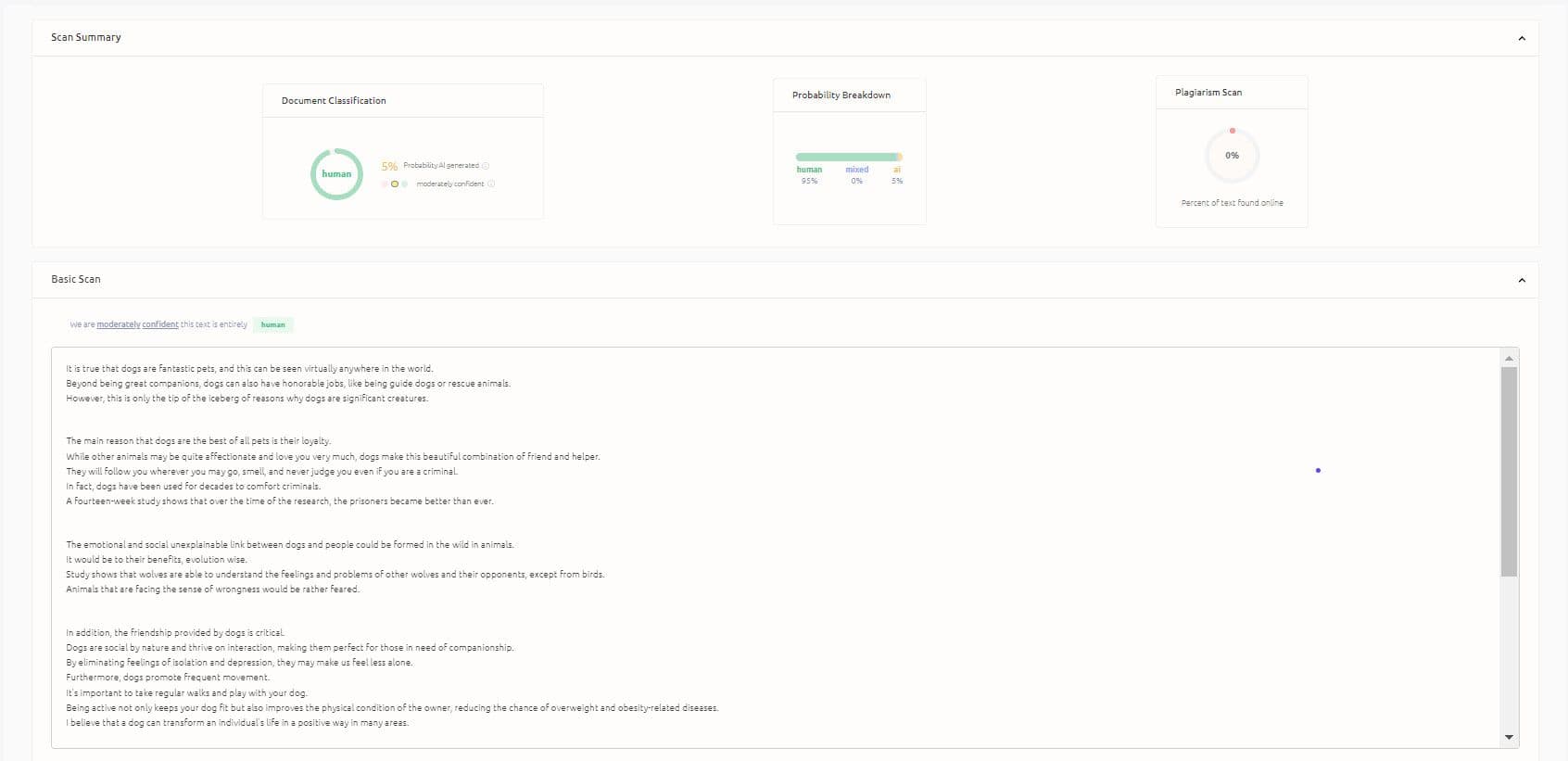Click the plagiarism 0% circular gauge

[1232, 156]
